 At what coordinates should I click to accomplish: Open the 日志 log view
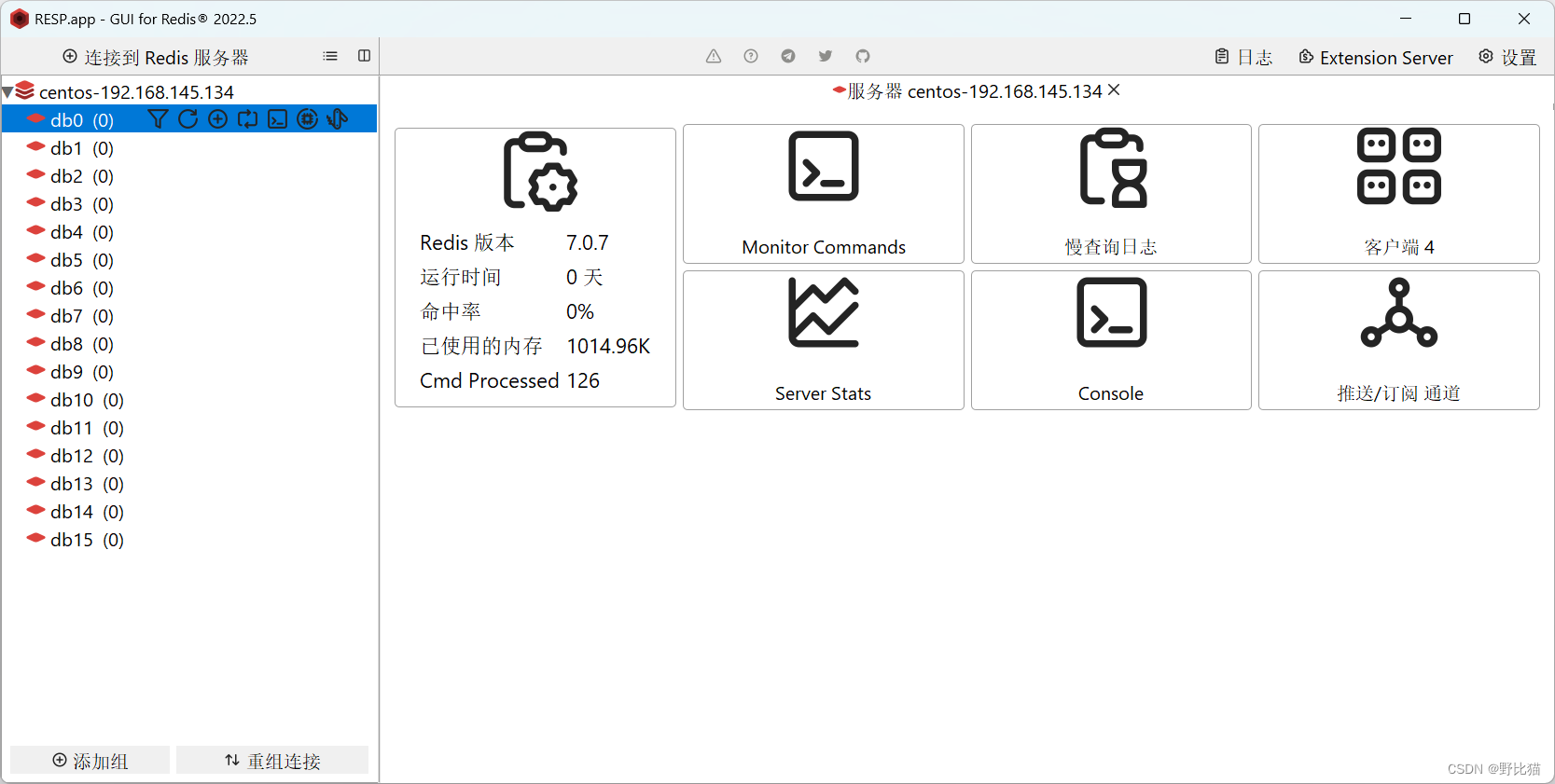pyautogui.click(x=1243, y=57)
